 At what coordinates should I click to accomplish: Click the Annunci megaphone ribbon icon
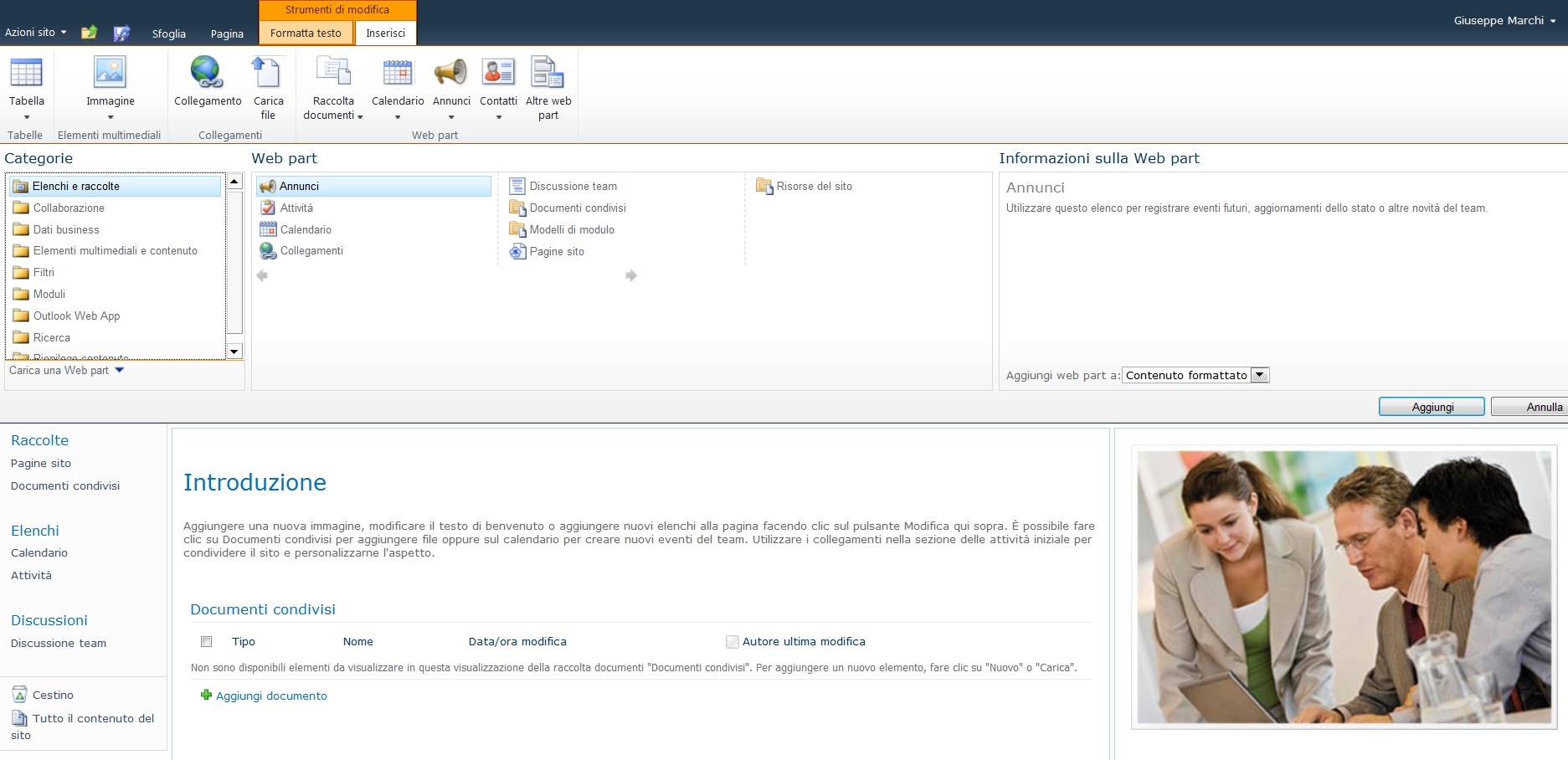[450, 72]
